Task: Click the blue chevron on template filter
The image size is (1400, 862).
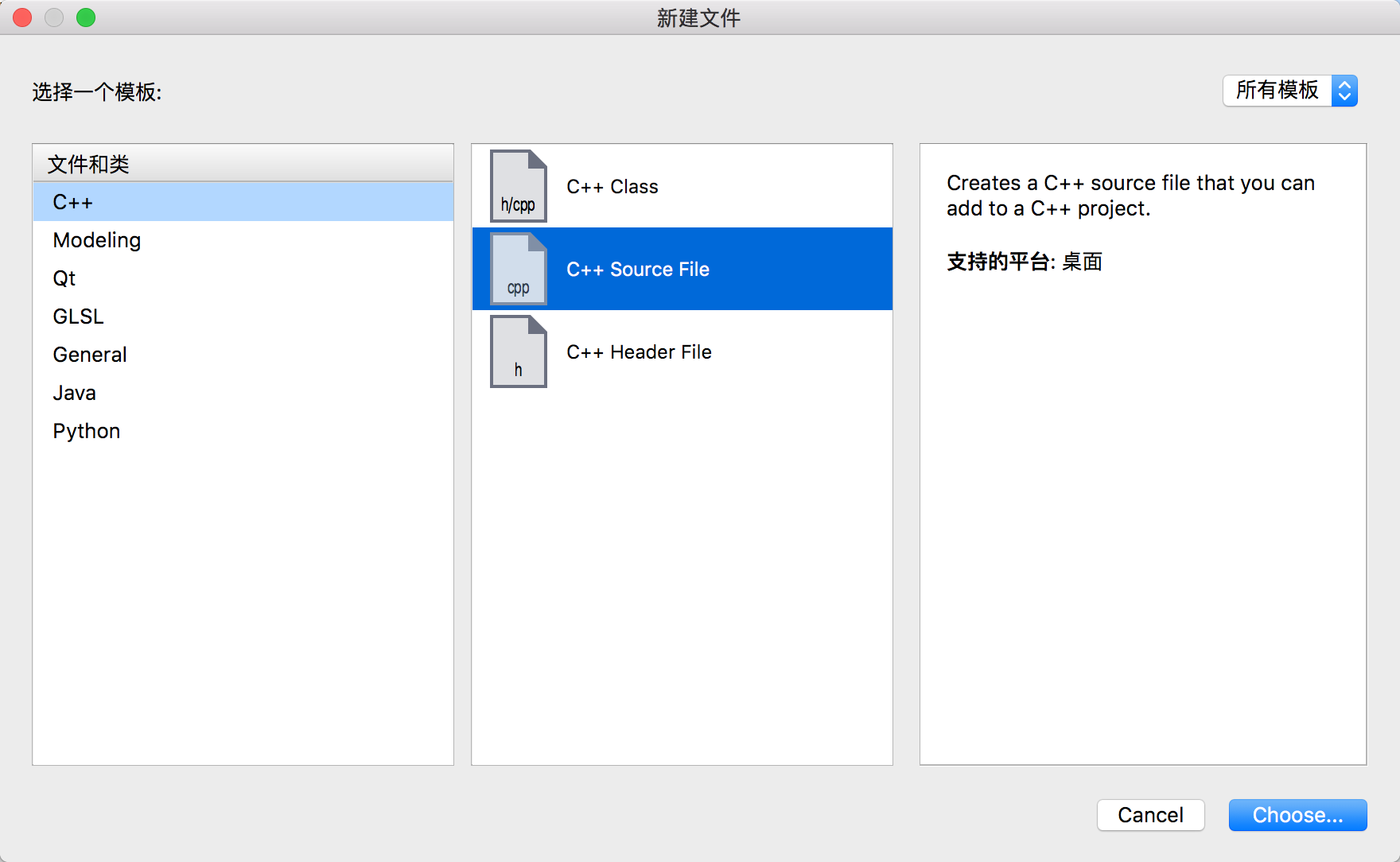Action: click(x=1344, y=91)
